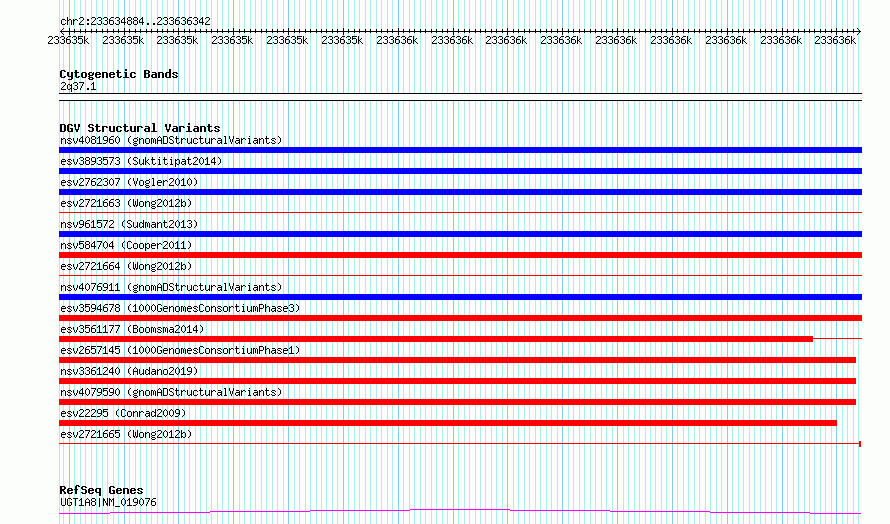Click the red bar under esv2657145
Screen dimensions: 890x524
tap(457, 360)
